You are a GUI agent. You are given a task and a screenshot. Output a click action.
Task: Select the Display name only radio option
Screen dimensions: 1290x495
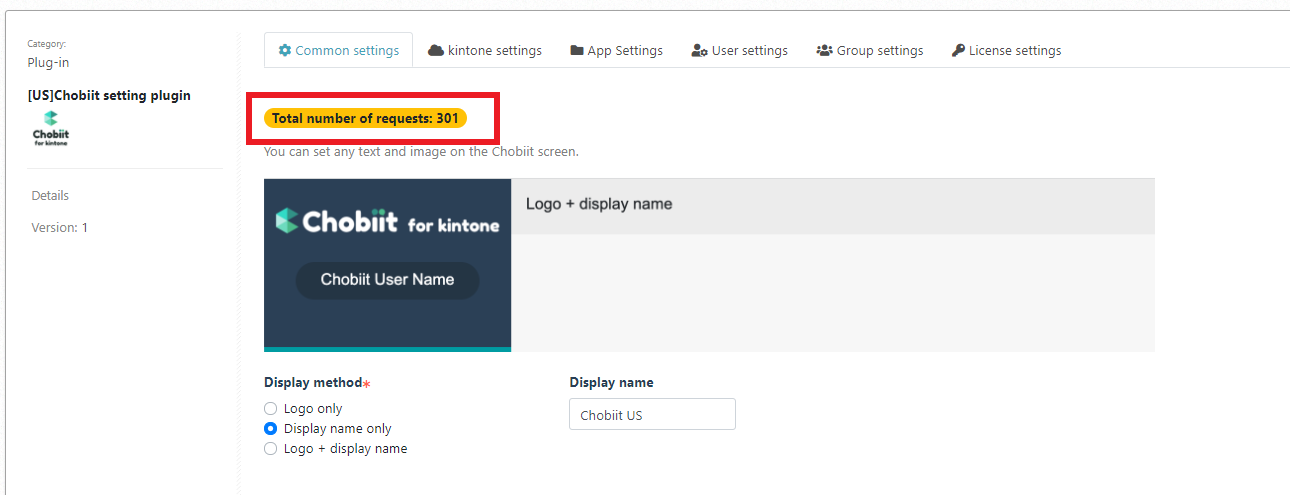coord(270,428)
